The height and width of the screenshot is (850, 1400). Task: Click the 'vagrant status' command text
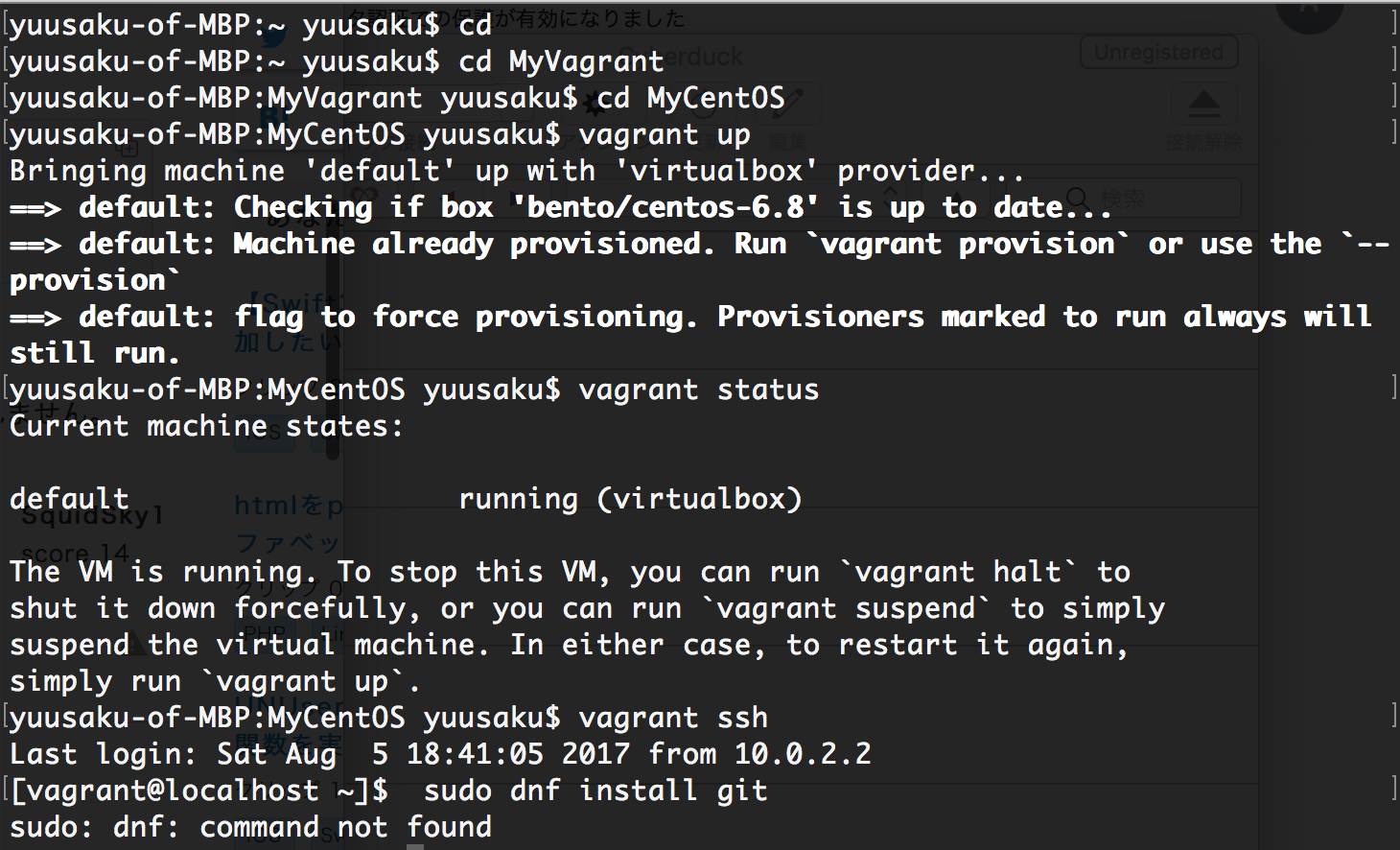click(699, 390)
